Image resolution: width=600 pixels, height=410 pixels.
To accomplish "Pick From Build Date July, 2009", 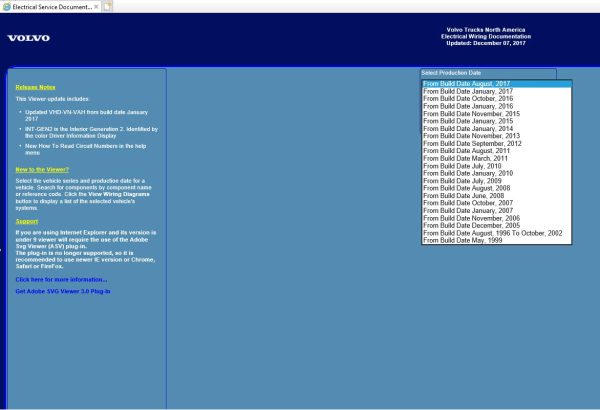I will point(497,181).
